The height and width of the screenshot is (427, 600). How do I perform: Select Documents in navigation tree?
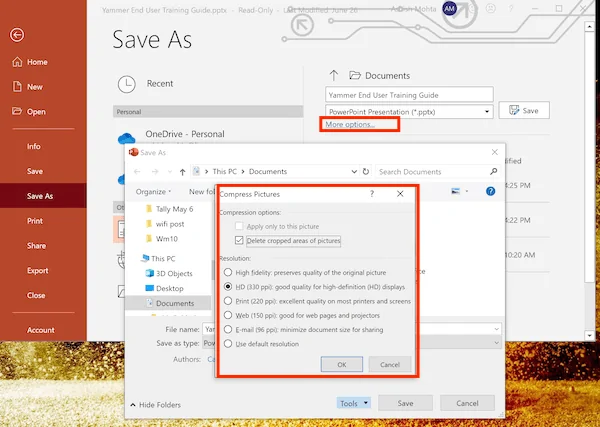tap(170, 303)
